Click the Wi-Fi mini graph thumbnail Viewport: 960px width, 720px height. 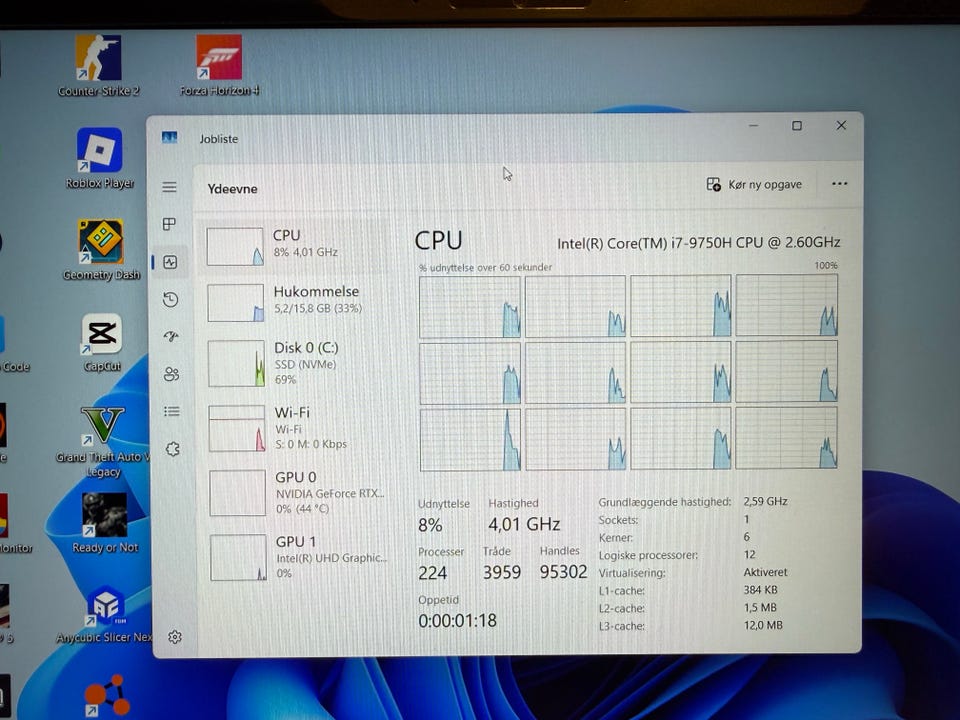(x=237, y=429)
